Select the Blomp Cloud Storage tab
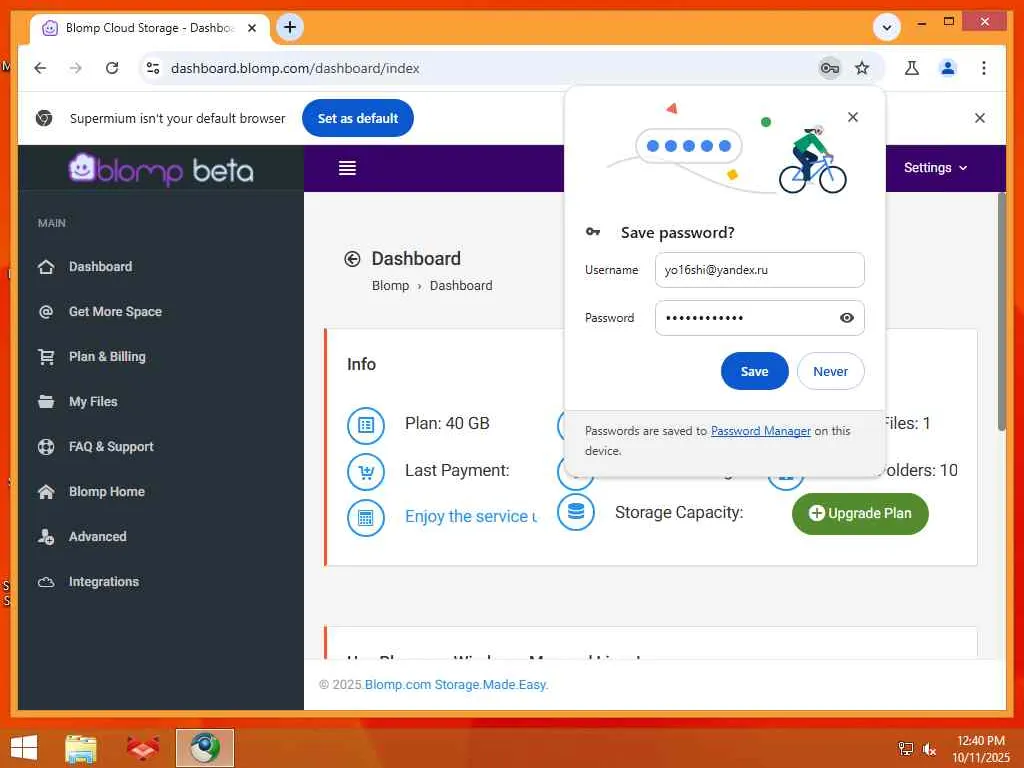1024x768 pixels. coord(150,28)
